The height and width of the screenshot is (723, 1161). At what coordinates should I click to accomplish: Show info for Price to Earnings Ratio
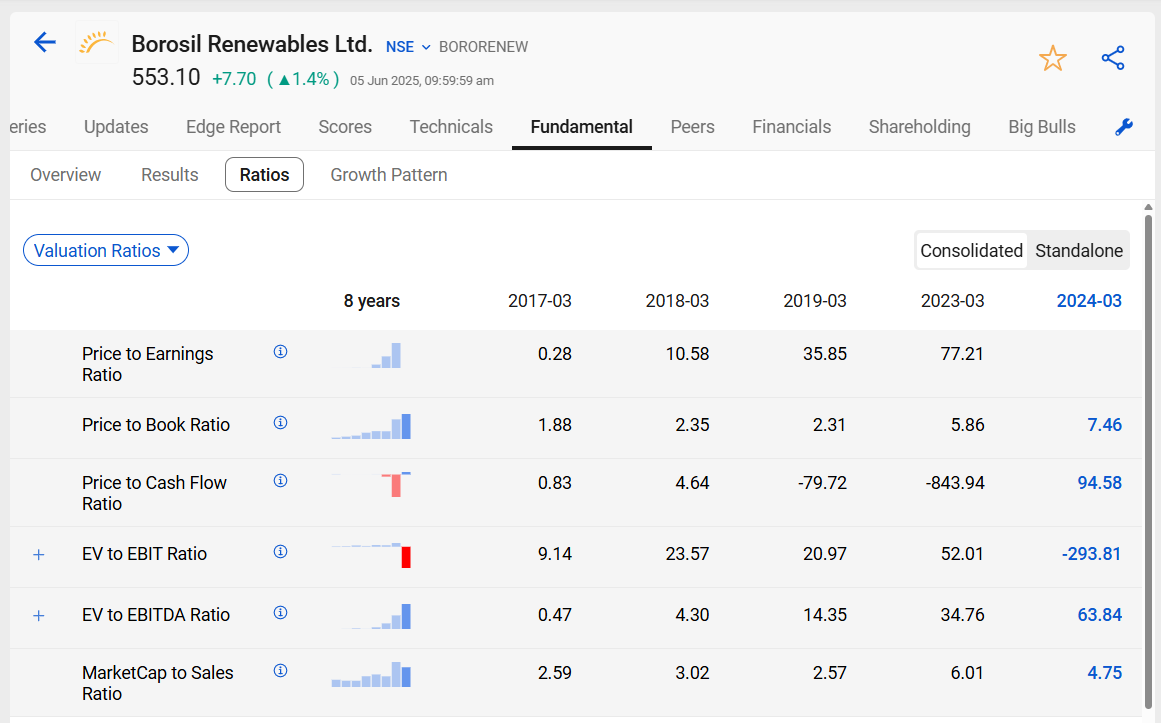coord(281,352)
